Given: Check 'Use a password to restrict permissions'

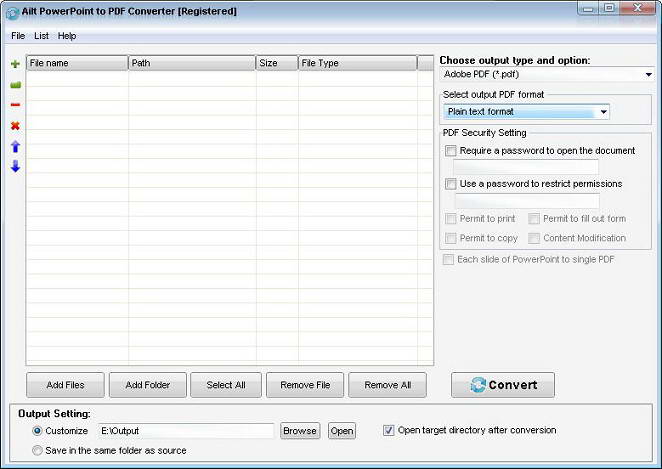Looking at the screenshot, I should point(451,184).
